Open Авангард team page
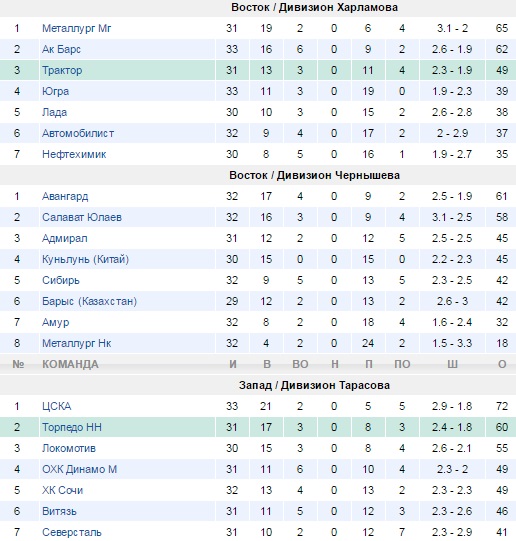Image resolution: width=516 pixels, height=541 pixels. 65,196
